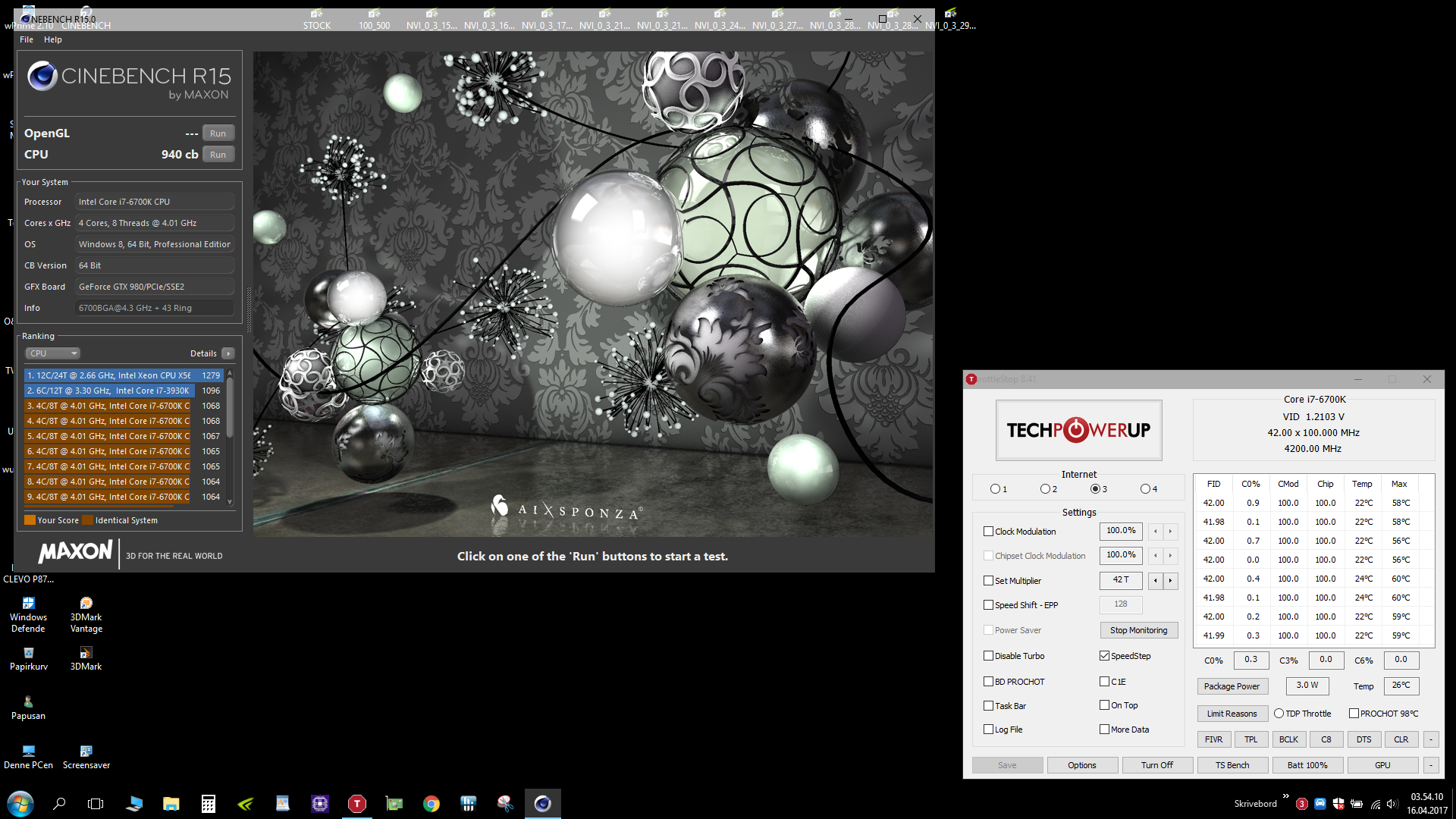This screenshot has width=1456, height=819.
Task: Click the volume speaker tray icon
Action: coord(1392,804)
